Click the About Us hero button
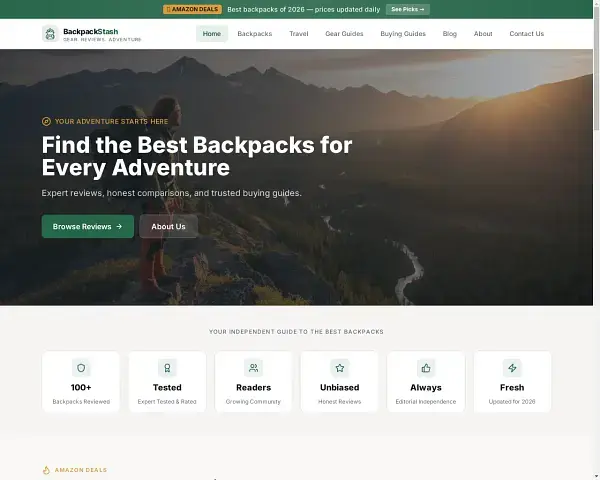600x480 pixels. pos(168,226)
